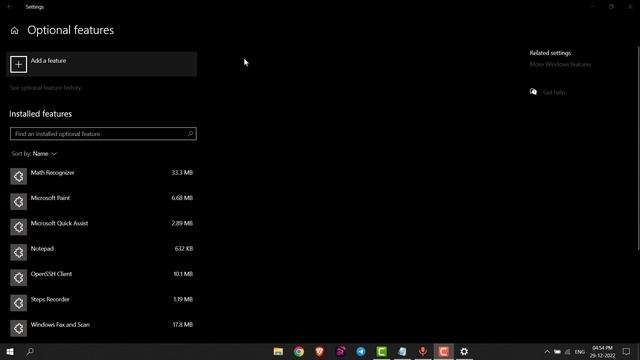Viewport: 640px width, 360px height.
Task: Select the Math Recognizer row
Action: tap(102, 176)
